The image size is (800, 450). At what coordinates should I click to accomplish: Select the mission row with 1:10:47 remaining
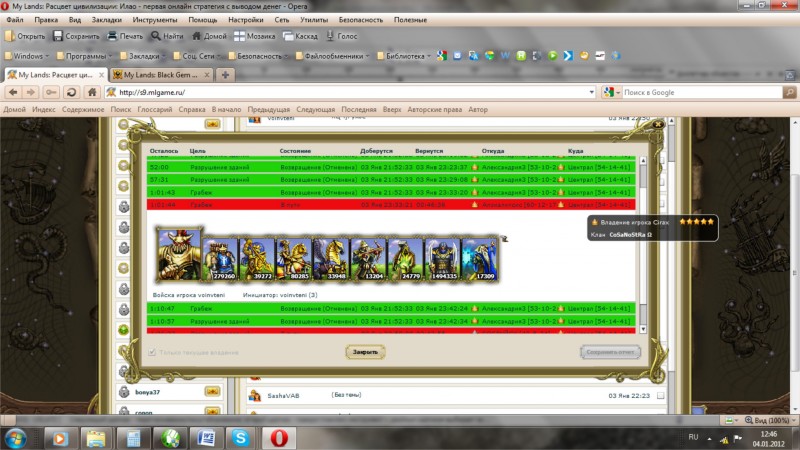tap(391, 309)
